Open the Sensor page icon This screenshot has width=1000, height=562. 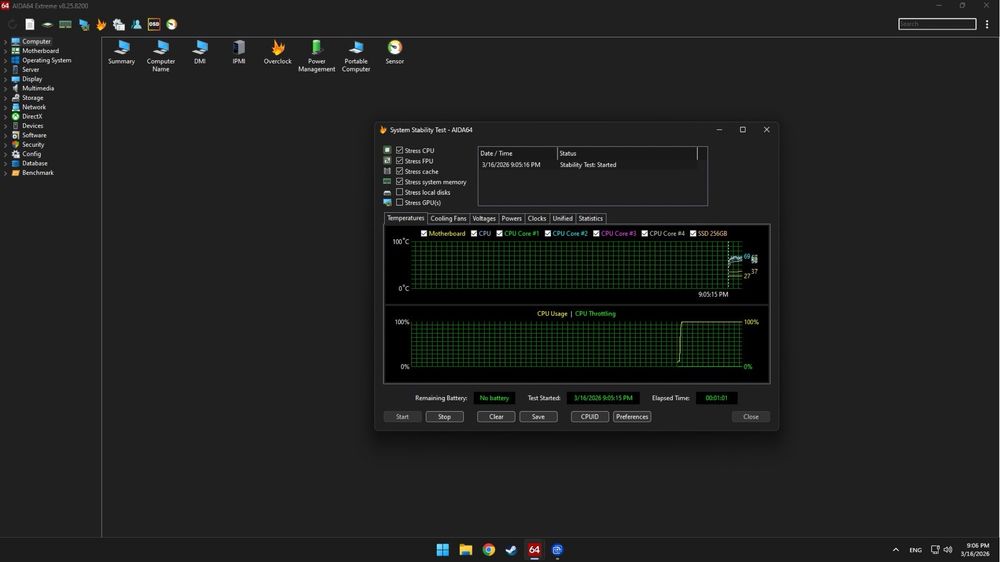(395, 52)
